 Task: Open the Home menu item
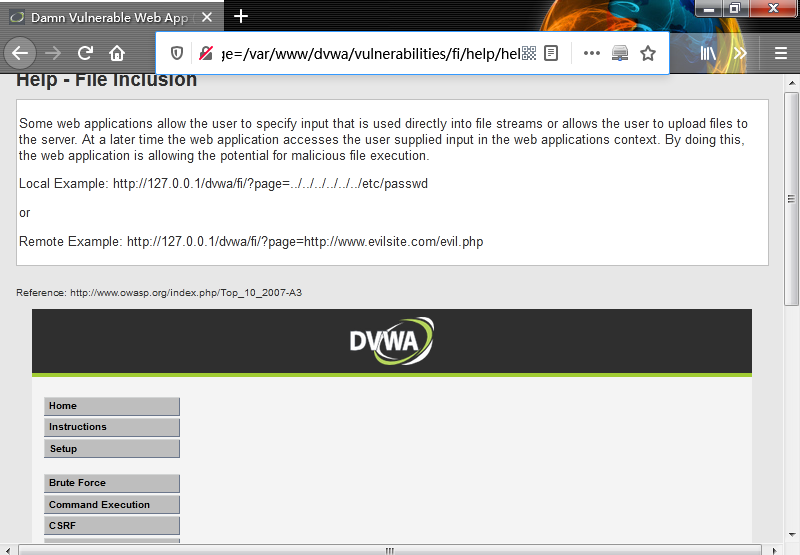click(x=112, y=406)
